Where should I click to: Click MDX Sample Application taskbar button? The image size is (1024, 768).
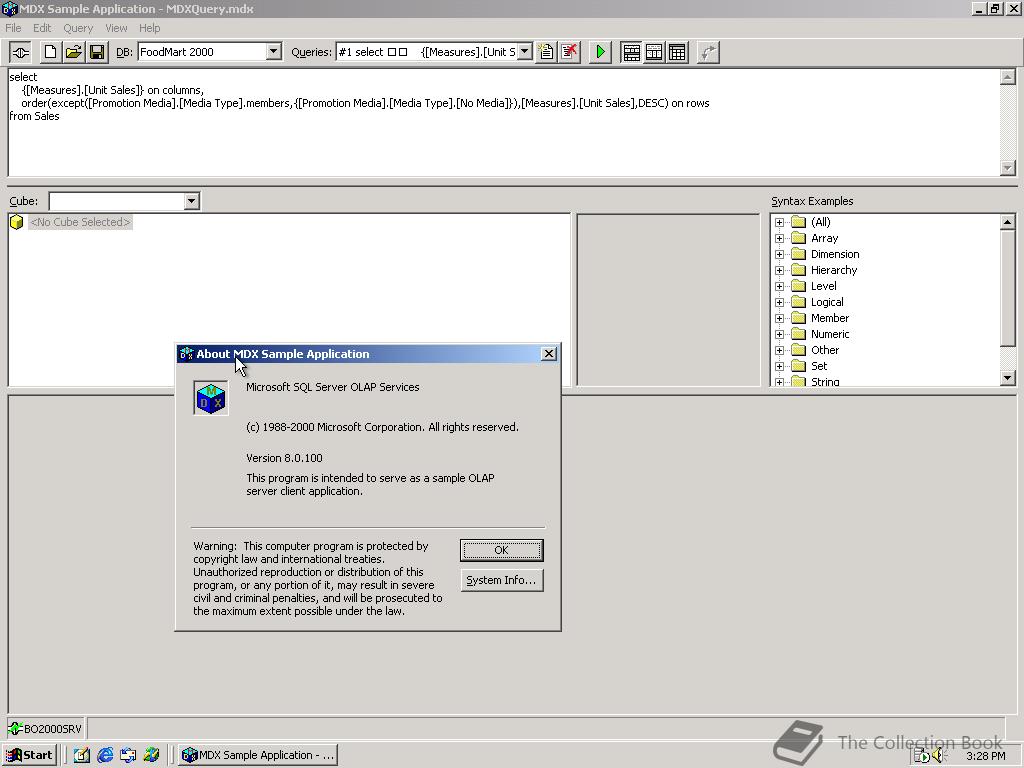(x=259, y=755)
